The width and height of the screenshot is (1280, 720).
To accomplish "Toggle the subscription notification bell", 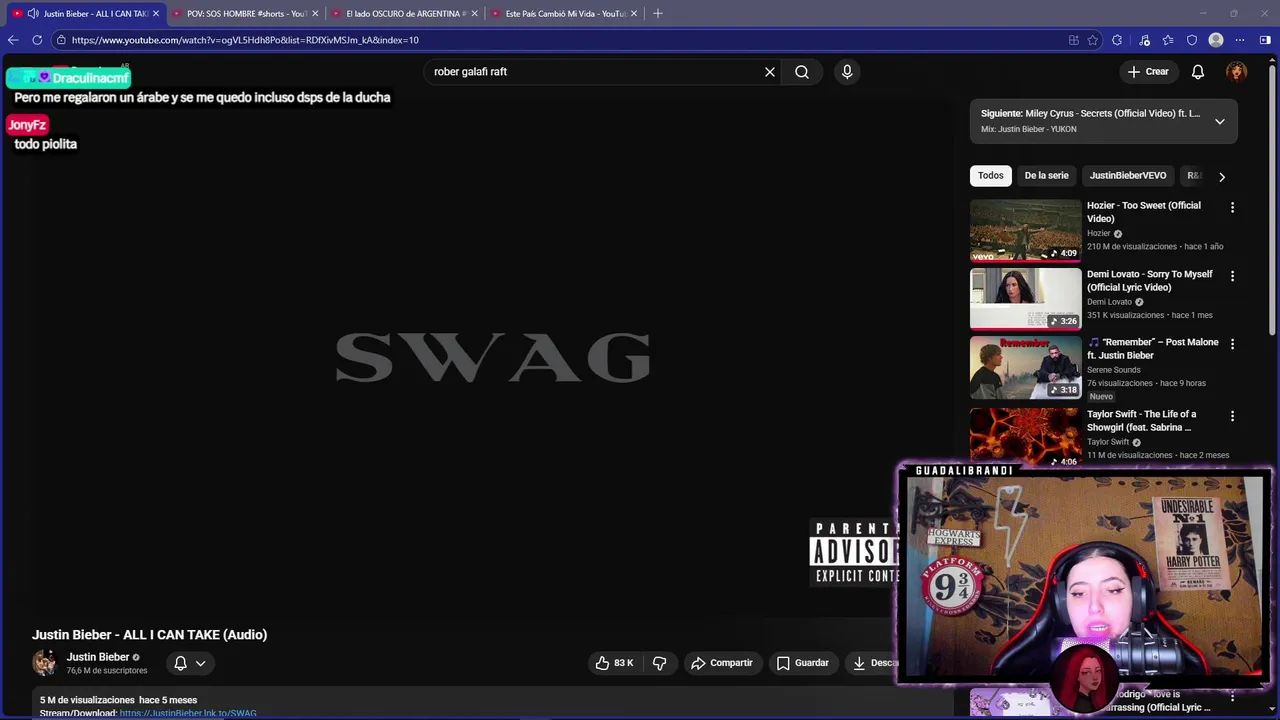I will pyautogui.click(x=180, y=663).
